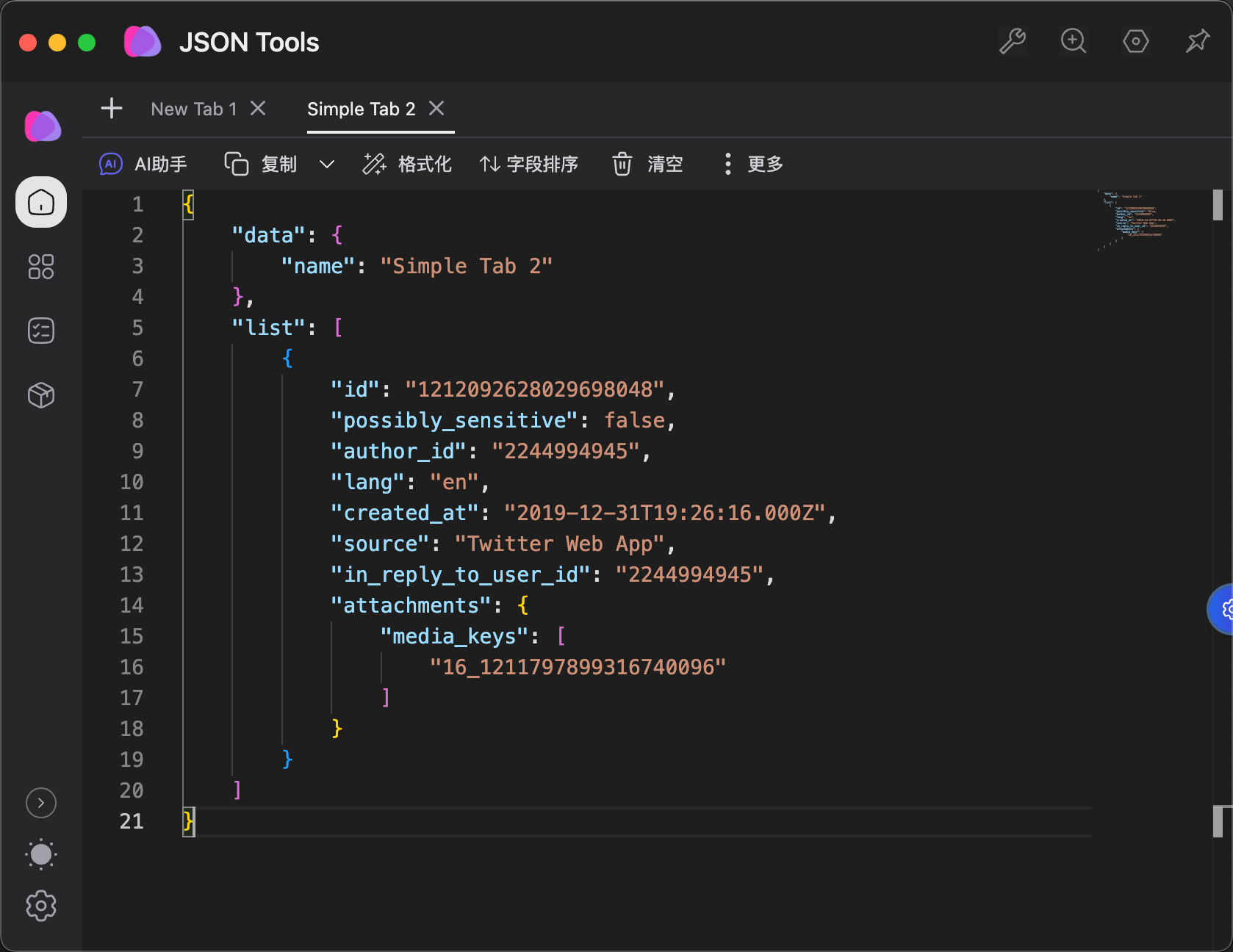The width and height of the screenshot is (1233, 952).
Task: Click the vertical scrollbar thumb at top
Action: 1218,205
